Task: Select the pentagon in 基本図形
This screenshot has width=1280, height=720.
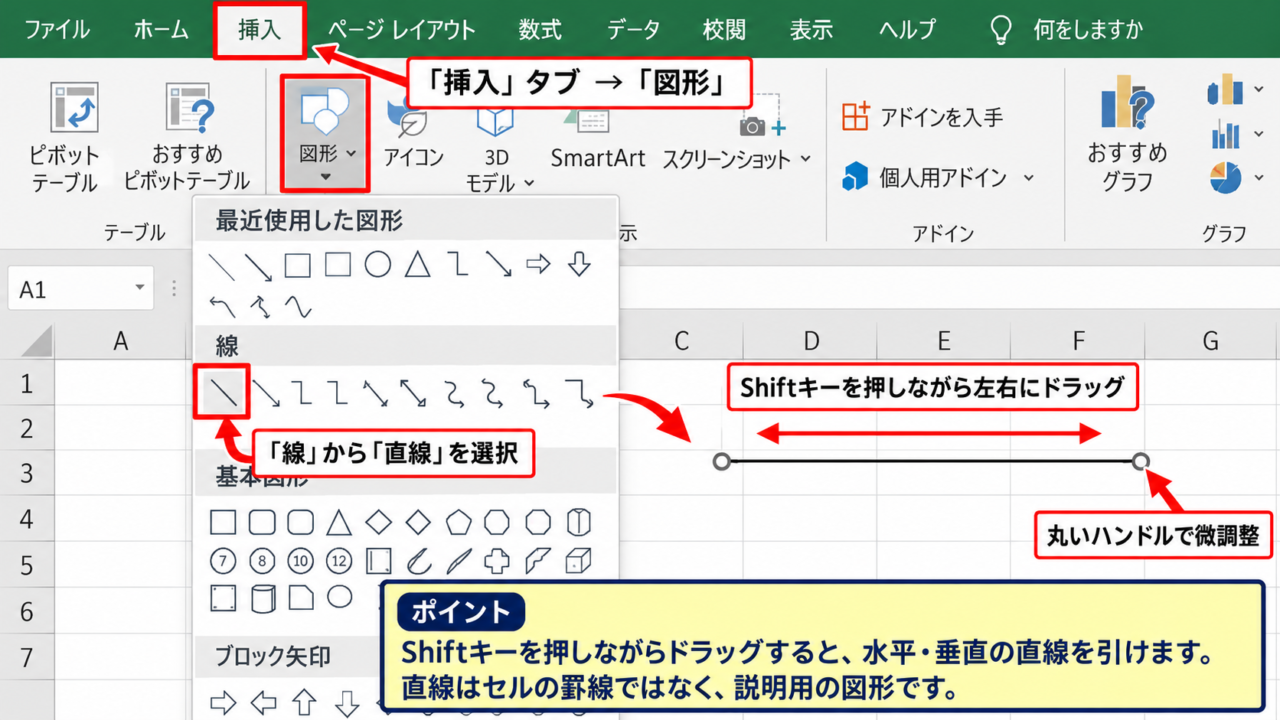Action: point(458,522)
